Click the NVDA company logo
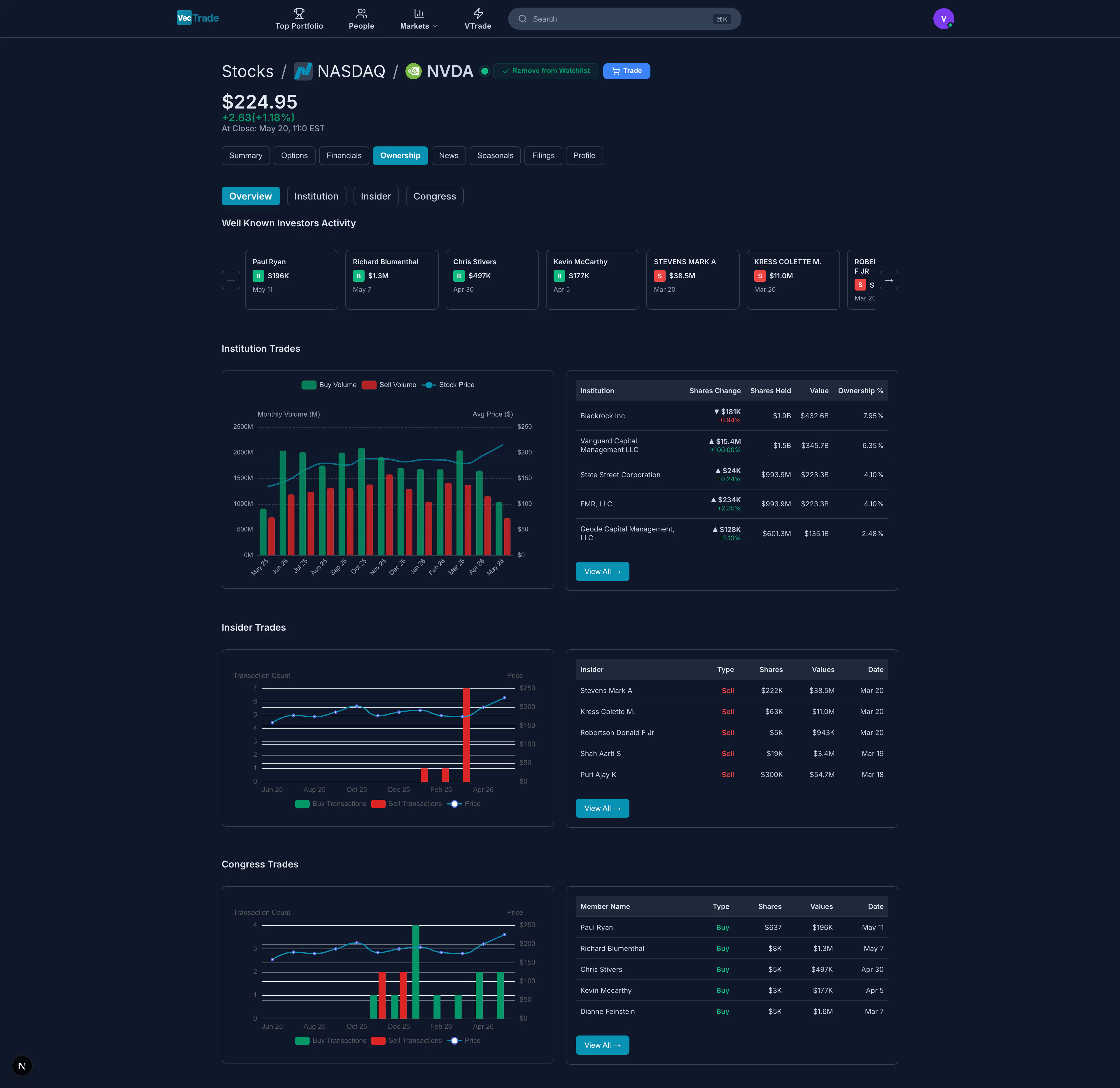This screenshot has height=1088, width=1120. pos(413,71)
